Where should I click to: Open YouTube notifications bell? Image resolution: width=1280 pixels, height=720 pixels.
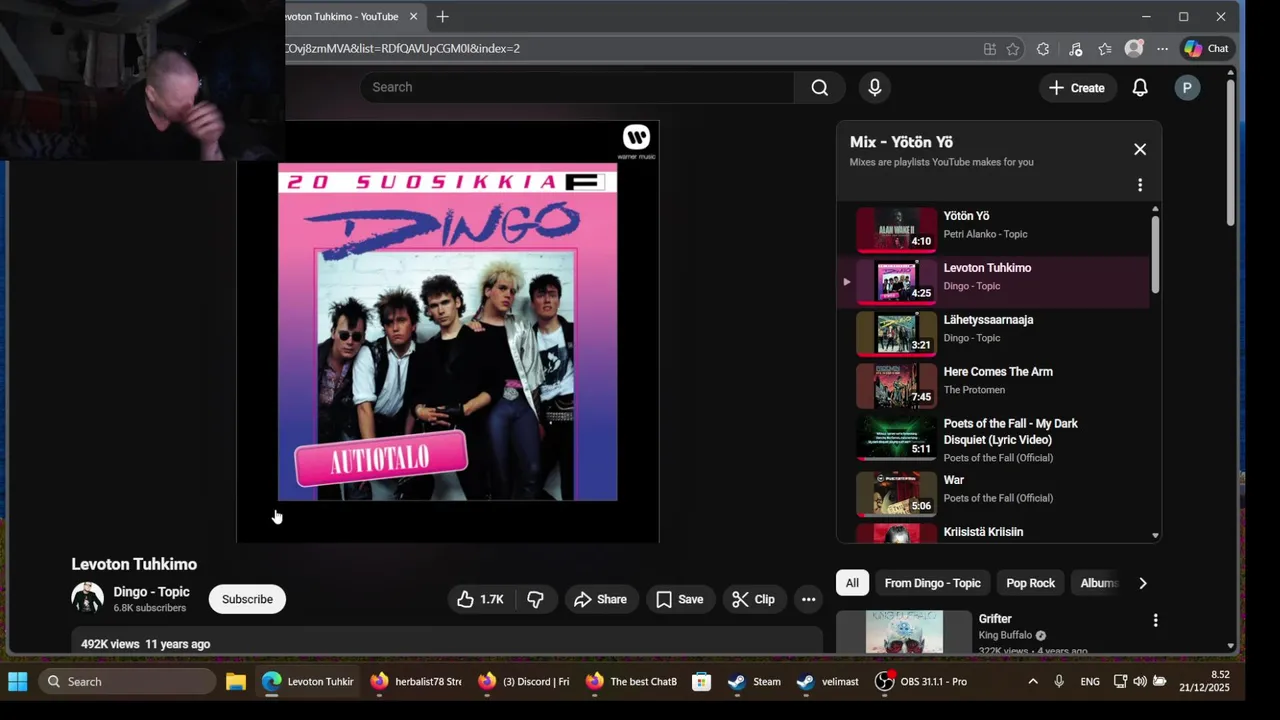point(1140,88)
